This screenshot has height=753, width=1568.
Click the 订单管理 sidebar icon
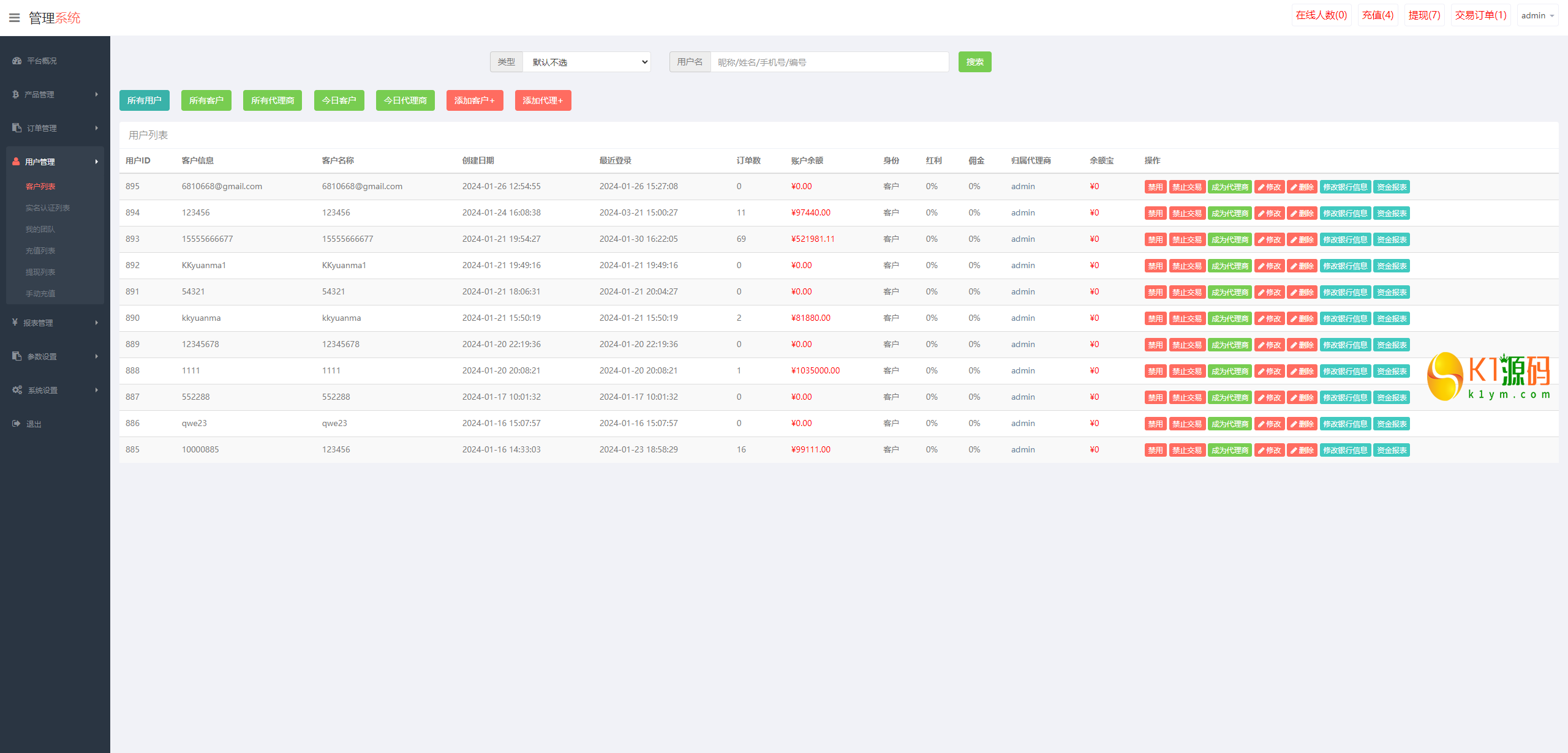tap(17, 128)
